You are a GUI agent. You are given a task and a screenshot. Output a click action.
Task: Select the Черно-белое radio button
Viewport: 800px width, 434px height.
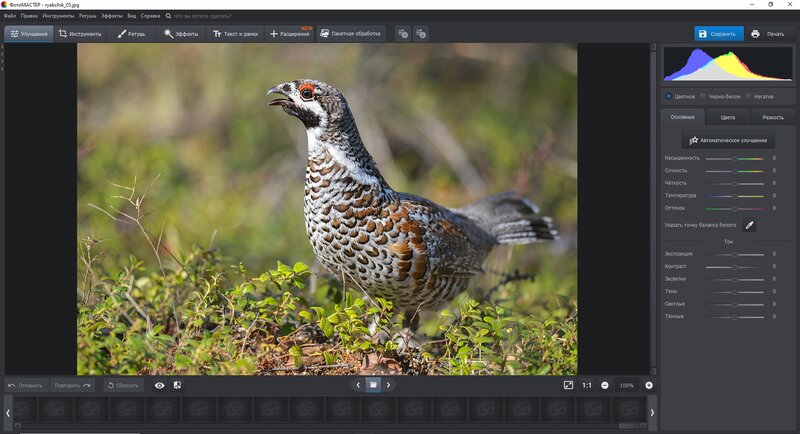tap(703, 96)
